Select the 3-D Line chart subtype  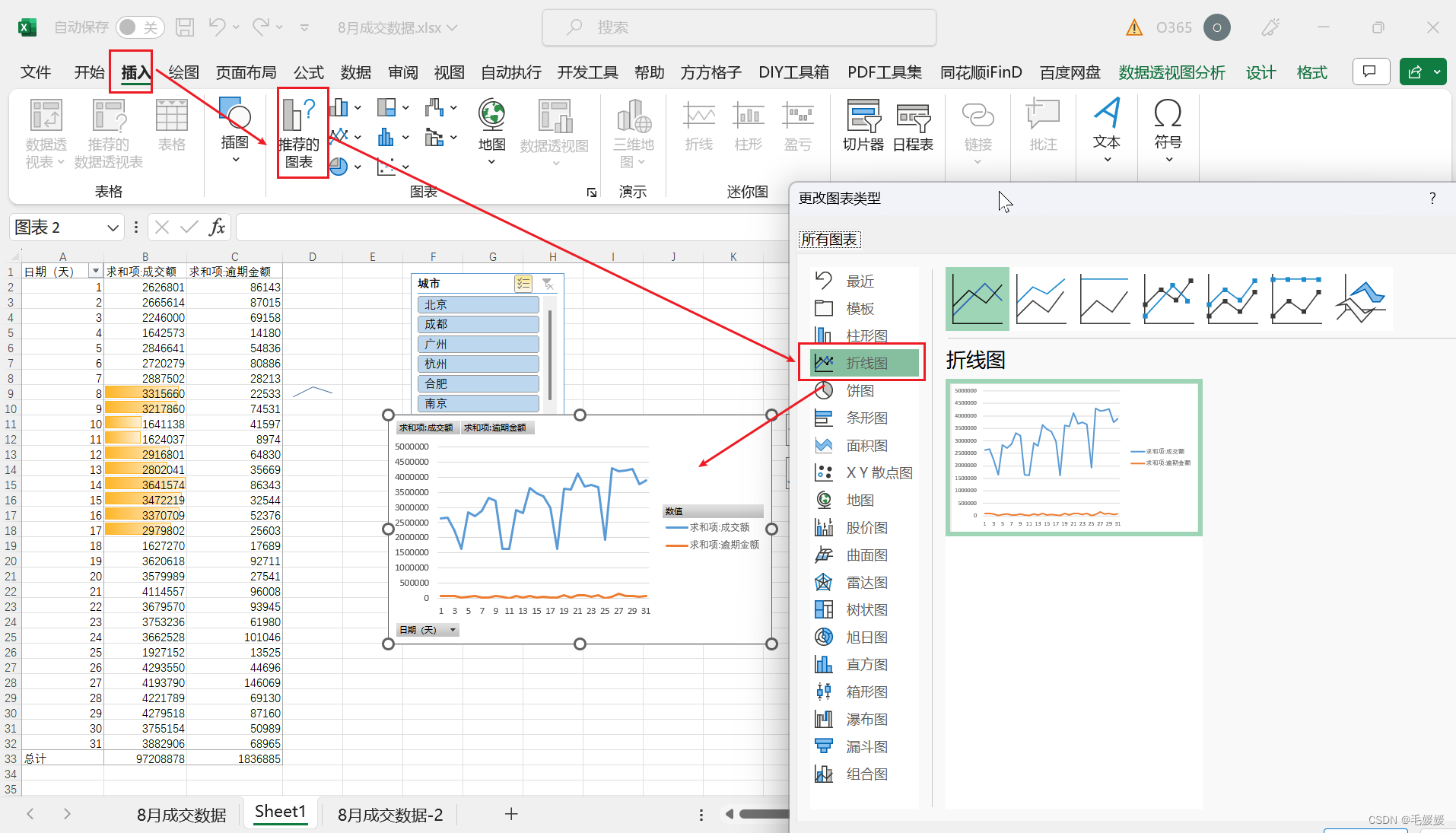[1360, 298]
